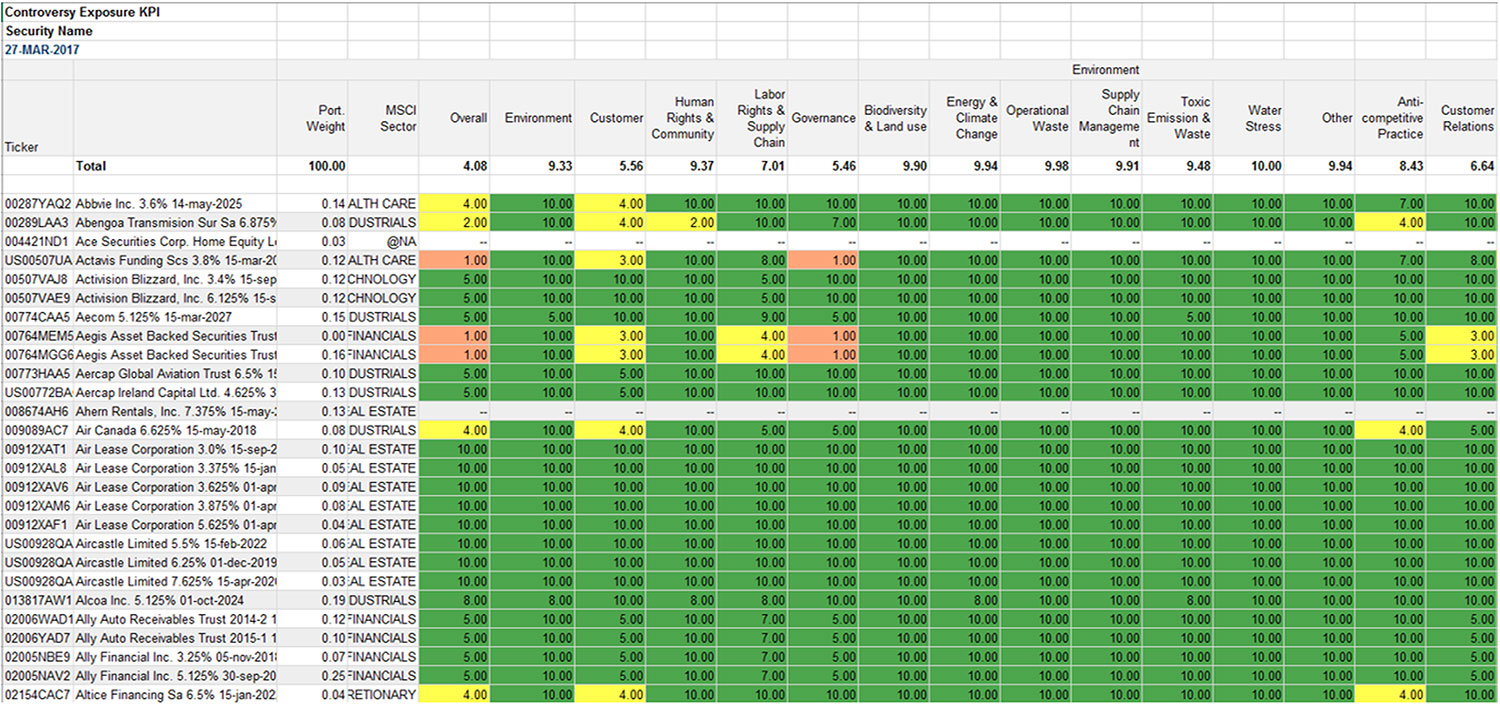The image size is (1500, 709).
Task: Select ticker 00764MEM5
Action: (38, 336)
